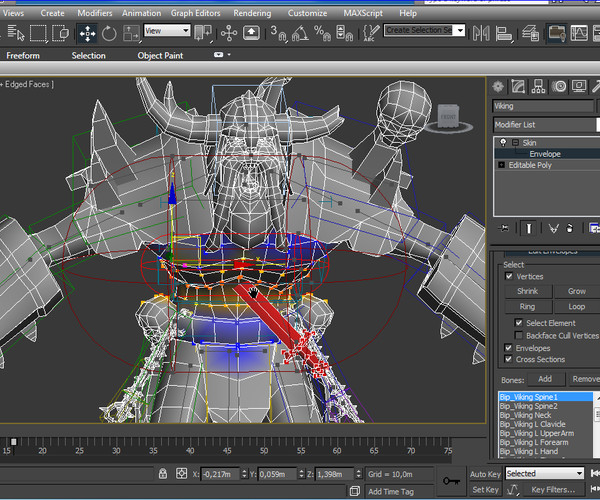This screenshot has height=500, width=600.
Task: Choose the Rectangular Selection Region tool
Action: (38, 33)
